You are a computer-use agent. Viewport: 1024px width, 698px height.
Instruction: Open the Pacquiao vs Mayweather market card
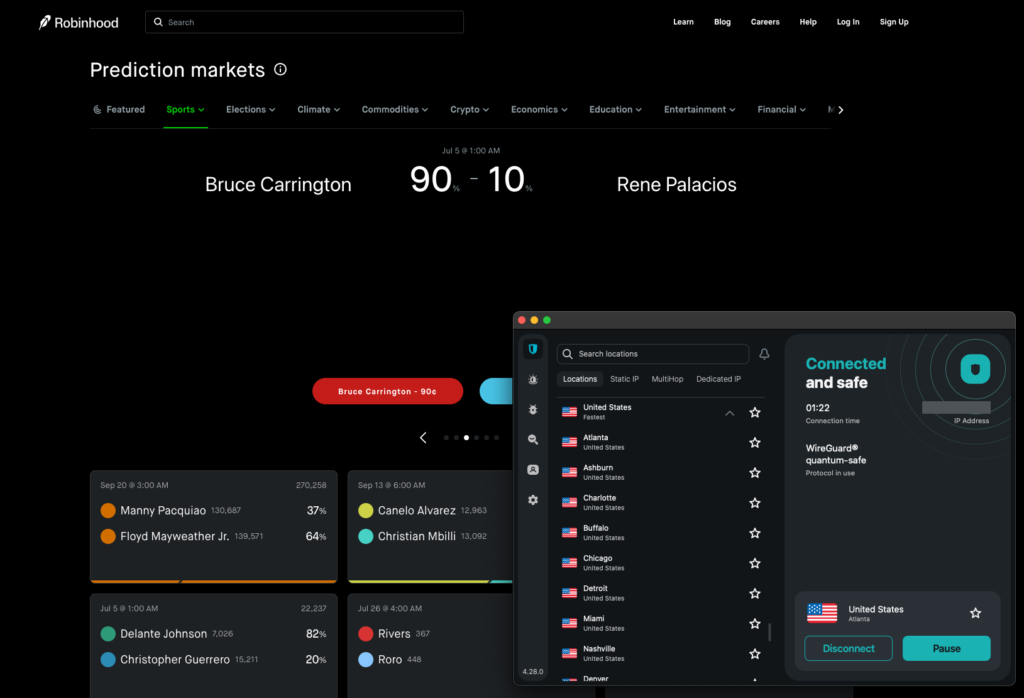(x=214, y=526)
